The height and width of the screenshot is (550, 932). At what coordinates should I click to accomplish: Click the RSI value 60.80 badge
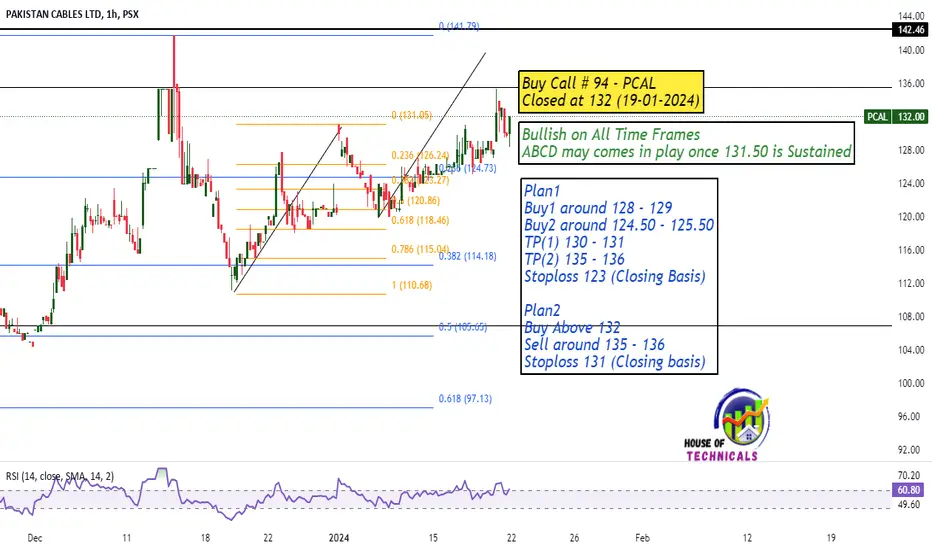(x=908, y=490)
